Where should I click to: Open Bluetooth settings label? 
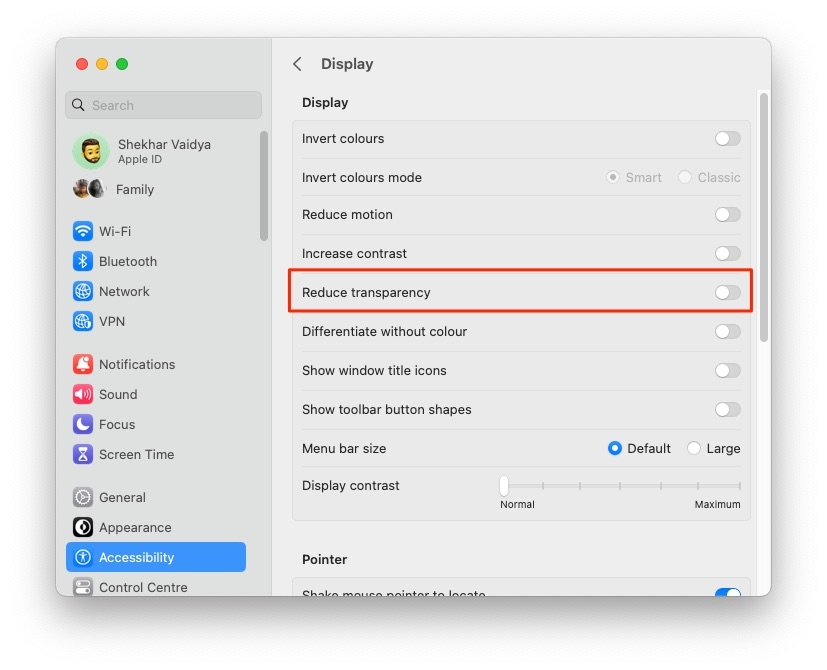pyautogui.click(x=128, y=261)
